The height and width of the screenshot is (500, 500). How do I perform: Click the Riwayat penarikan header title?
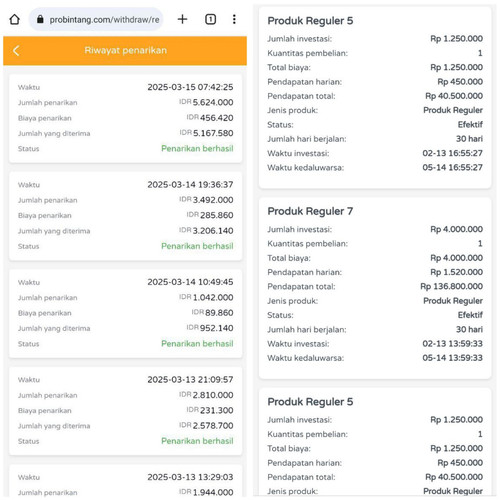(x=126, y=50)
